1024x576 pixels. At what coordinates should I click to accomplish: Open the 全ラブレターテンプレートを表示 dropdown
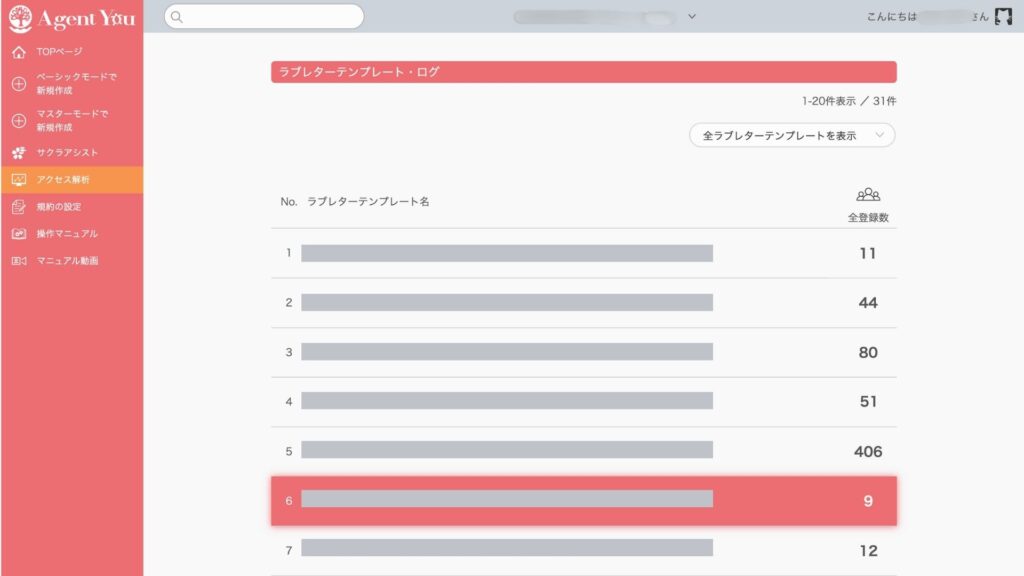[792, 135]
